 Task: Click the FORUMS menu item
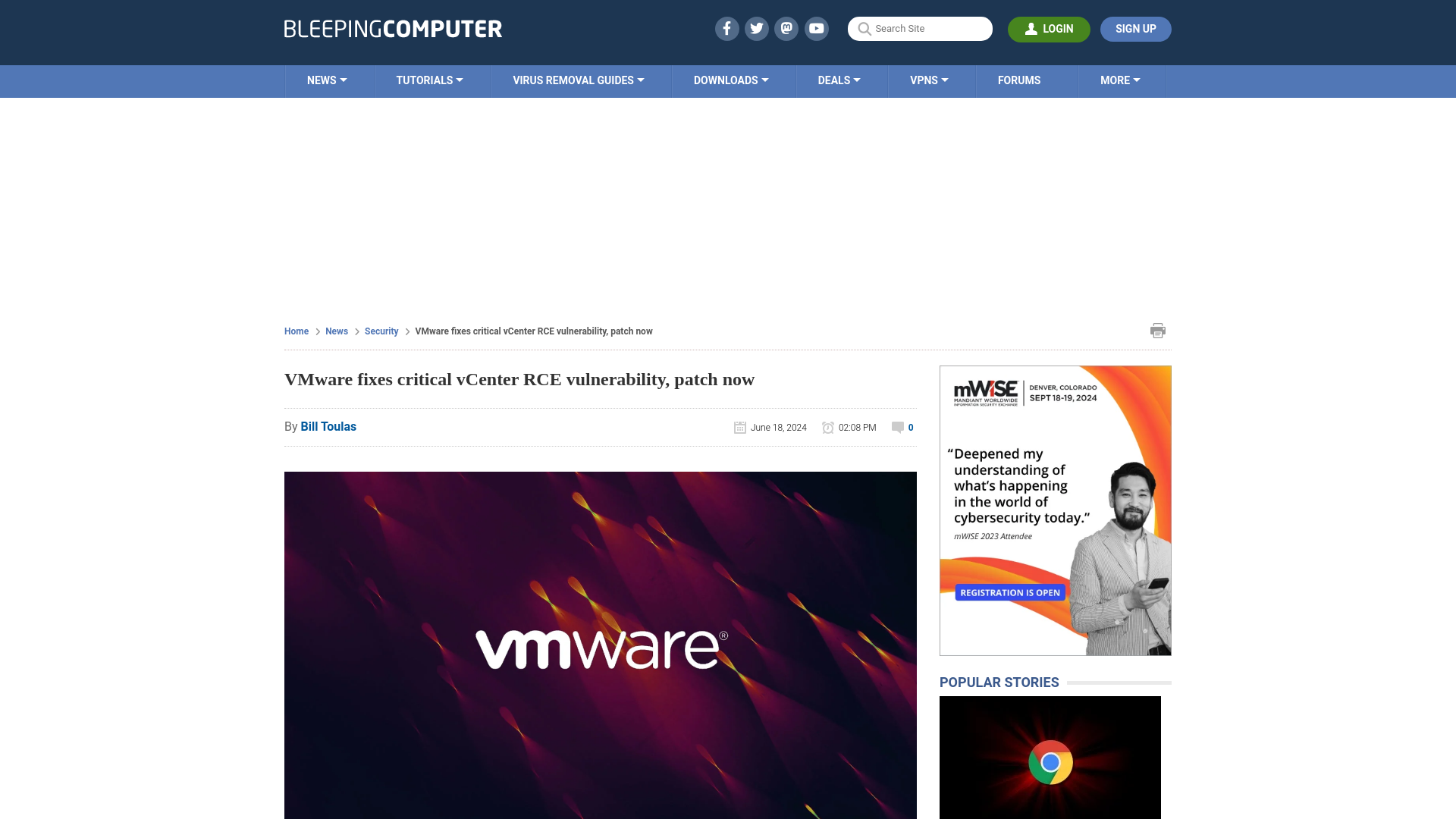(x=1019, y=80)
